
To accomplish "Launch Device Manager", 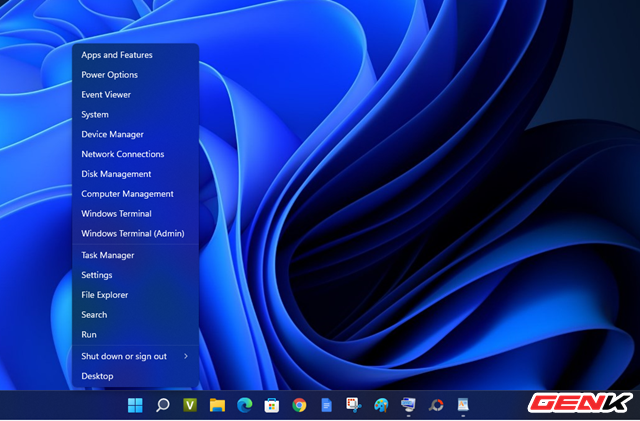I will click(136, 134).
